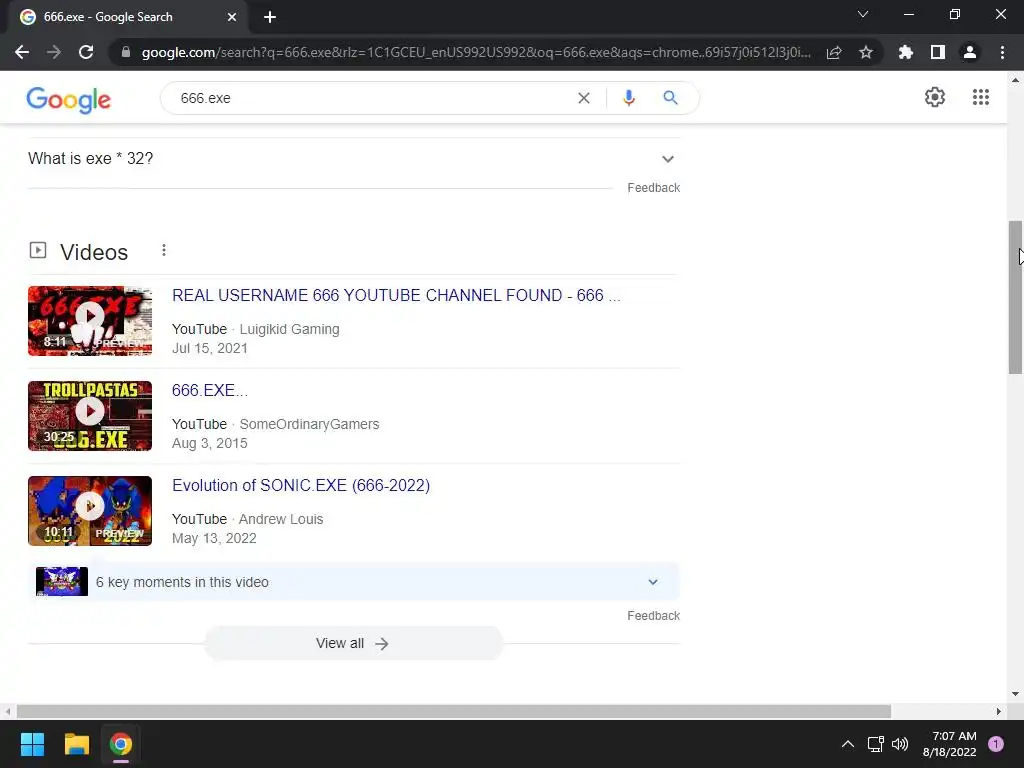Open REAL USERNAME 666 YOUTUBE CHANNEL FOUND video link
The image size is (1024, 768).
(x=396, y=295)
